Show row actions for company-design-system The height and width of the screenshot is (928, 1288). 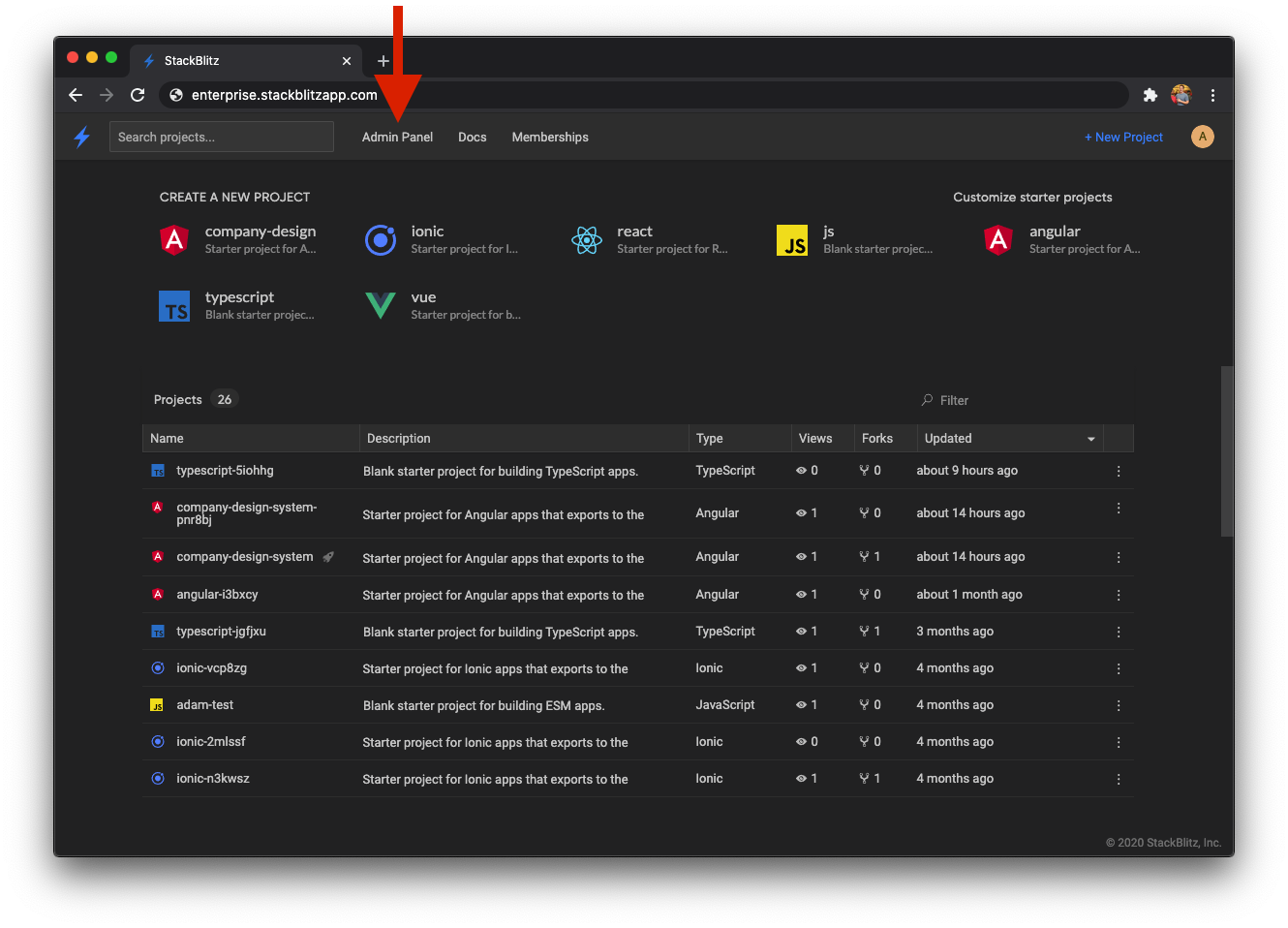[x=1119, y=557]
